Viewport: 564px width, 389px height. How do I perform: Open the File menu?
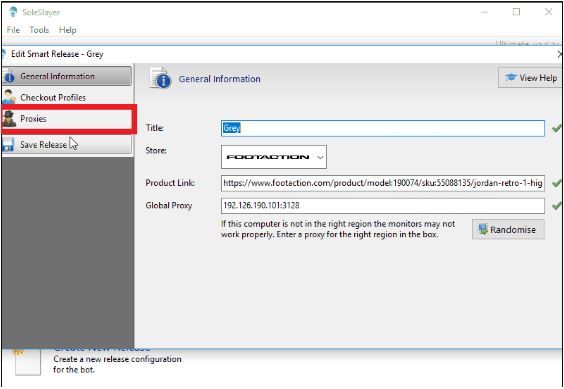click(x=13, y=30)
